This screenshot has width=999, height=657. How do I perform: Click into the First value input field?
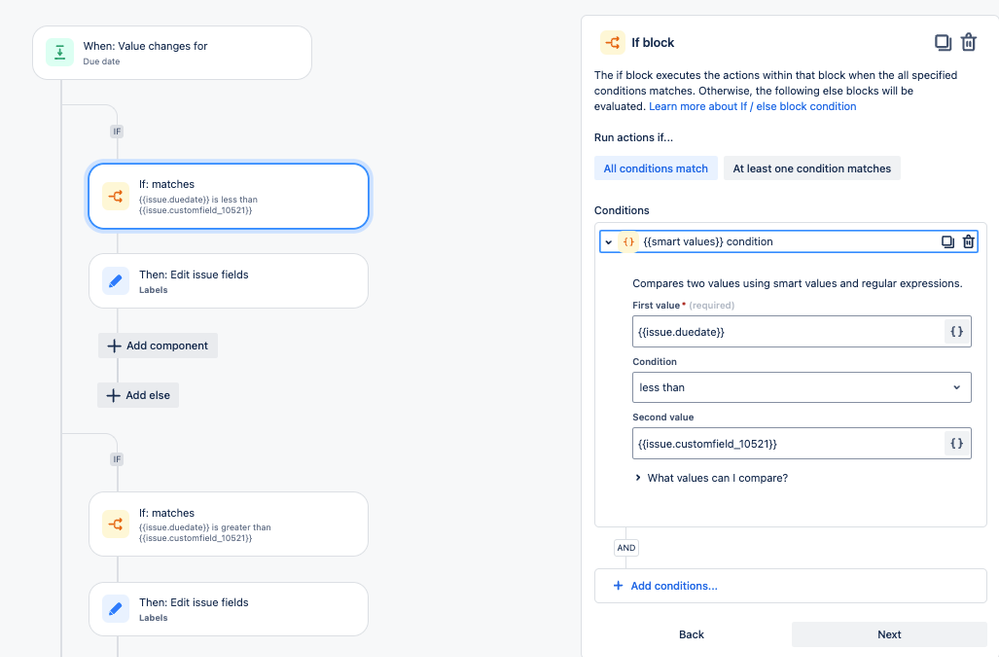(788, 331)
